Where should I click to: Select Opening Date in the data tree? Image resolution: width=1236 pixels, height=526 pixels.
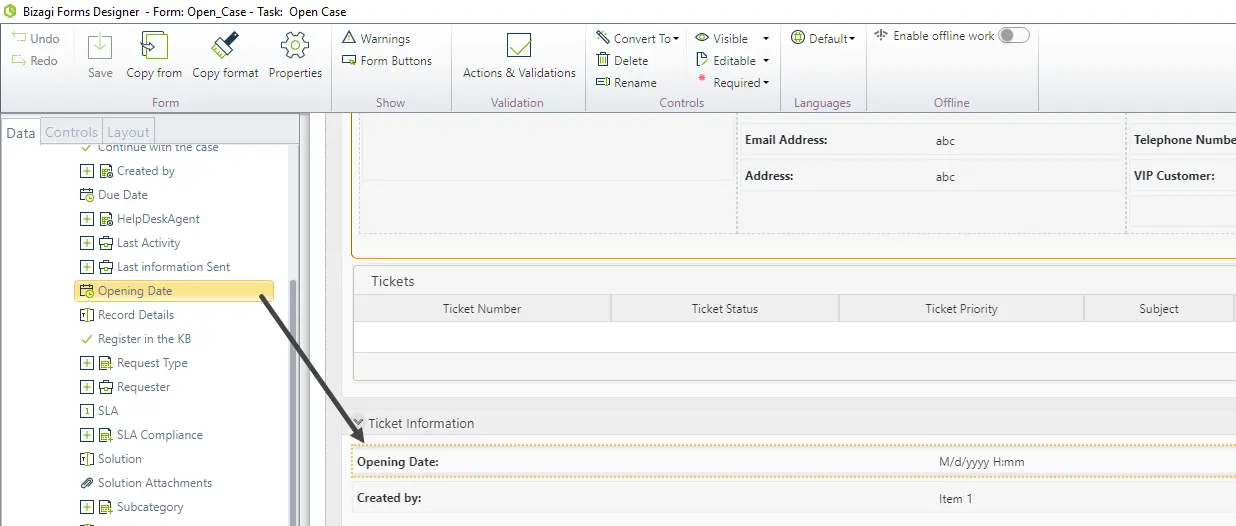[x=173, y=291]
